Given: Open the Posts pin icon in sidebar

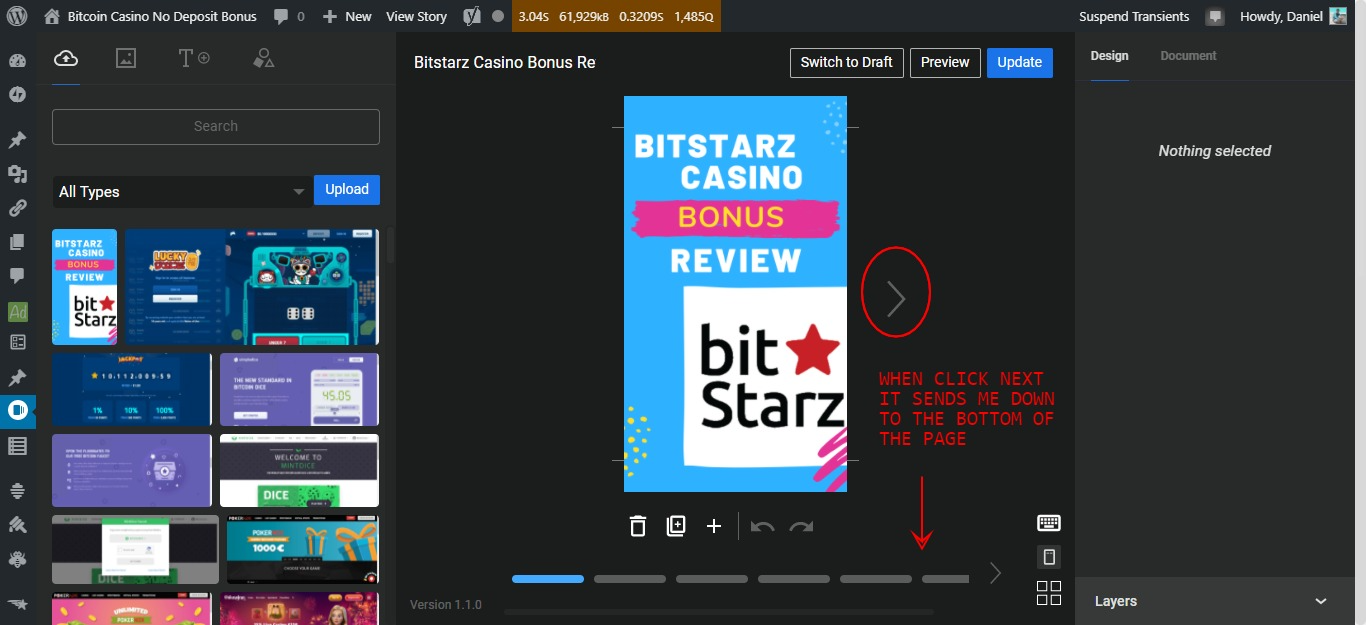Looking at the screenshot, I should click(x=17, y=139).
